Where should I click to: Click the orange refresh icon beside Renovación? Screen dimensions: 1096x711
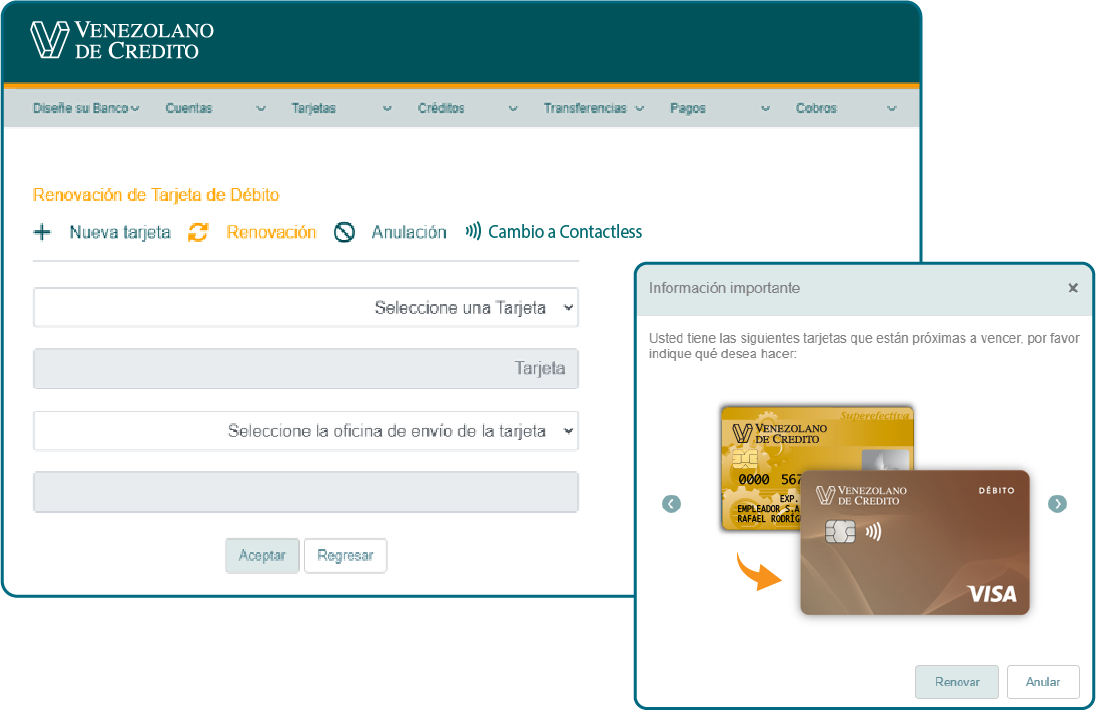[199, 232]
